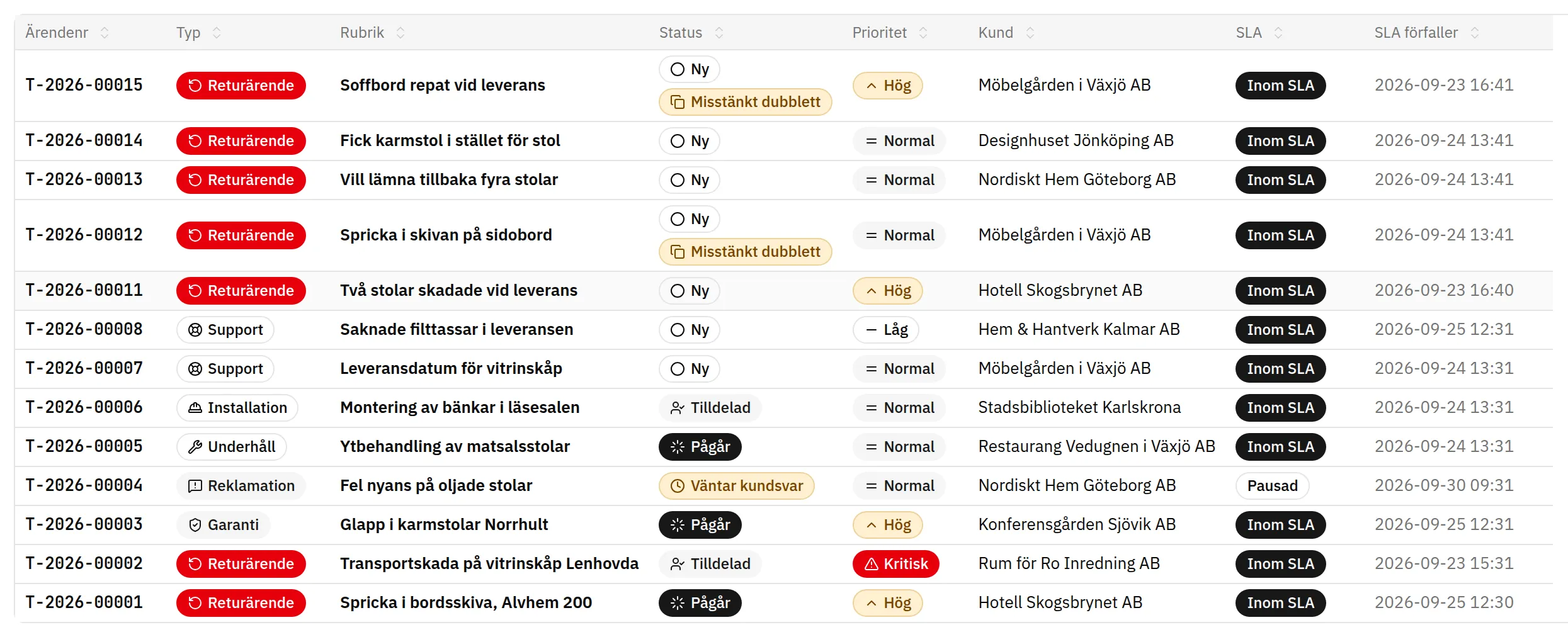Click Underhåll type badge
The width and height of the screenshot is (1568, 637).
(232, 447)
